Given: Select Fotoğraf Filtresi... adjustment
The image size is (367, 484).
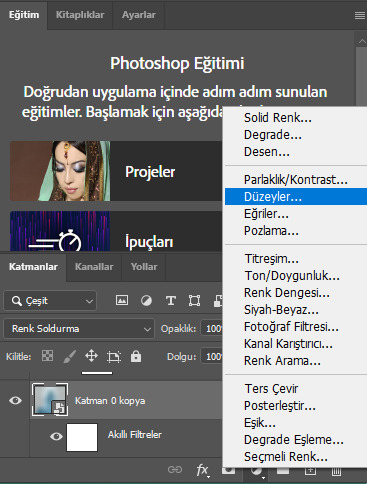Looking at the screenshot, I should coord(296,327).
